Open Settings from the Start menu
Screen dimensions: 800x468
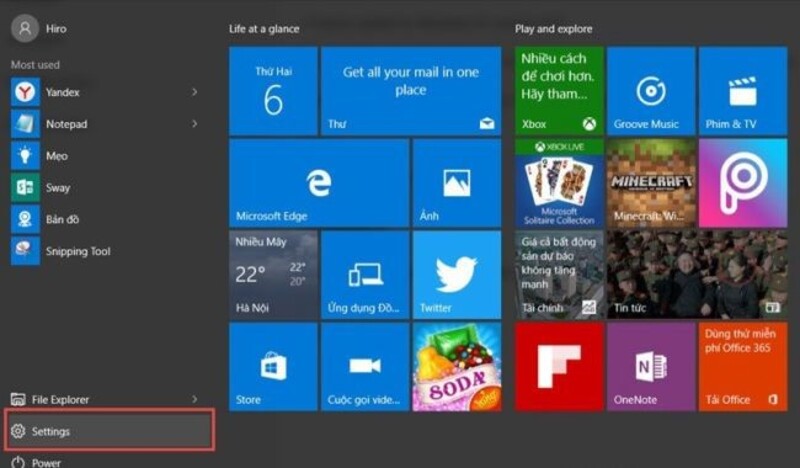click(x=109, y=431)
